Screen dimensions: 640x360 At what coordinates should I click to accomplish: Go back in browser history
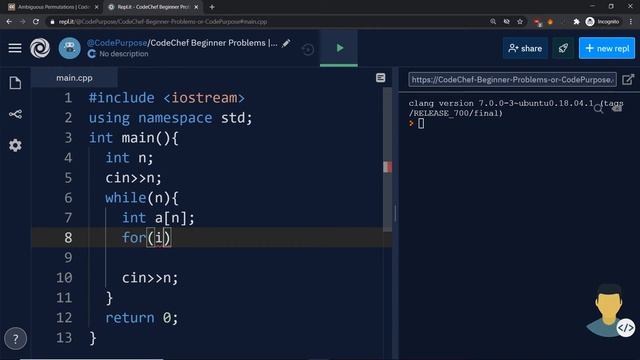click(9, 22)
